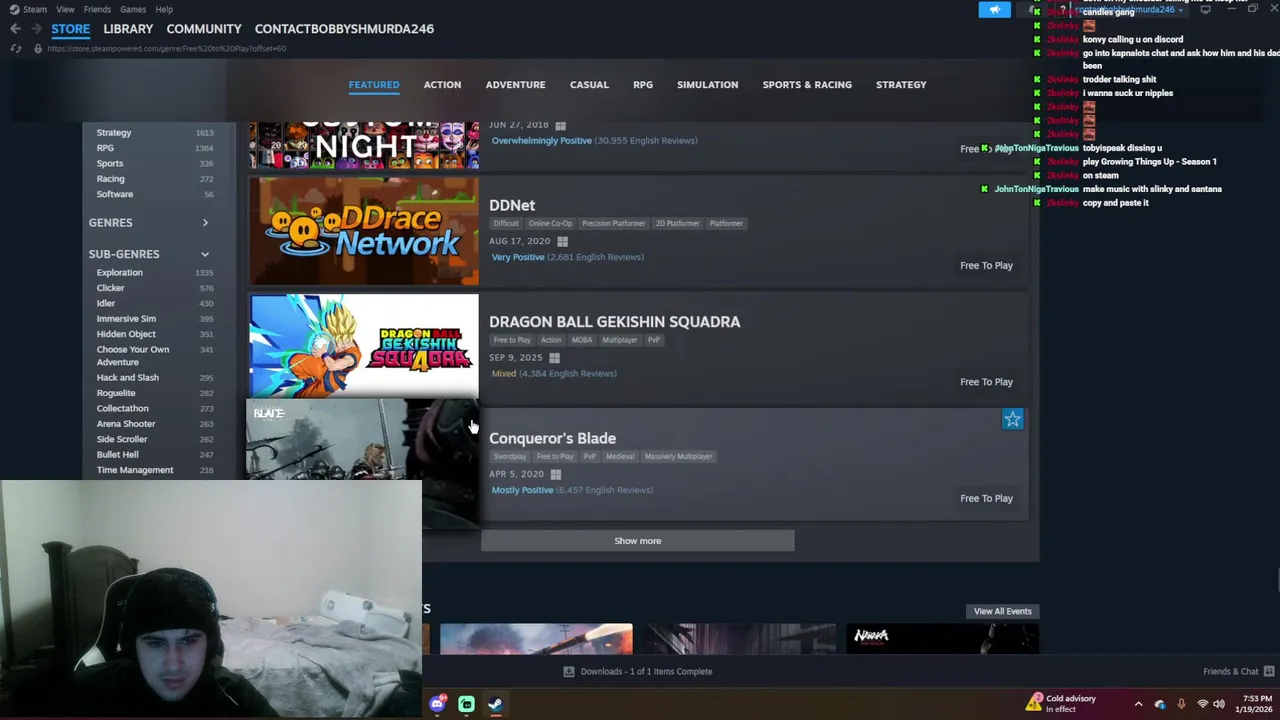Open DRAGON BALL GEKISHIN SQUADRA title
Screen dimensions: 1280x720
[615, 322]
